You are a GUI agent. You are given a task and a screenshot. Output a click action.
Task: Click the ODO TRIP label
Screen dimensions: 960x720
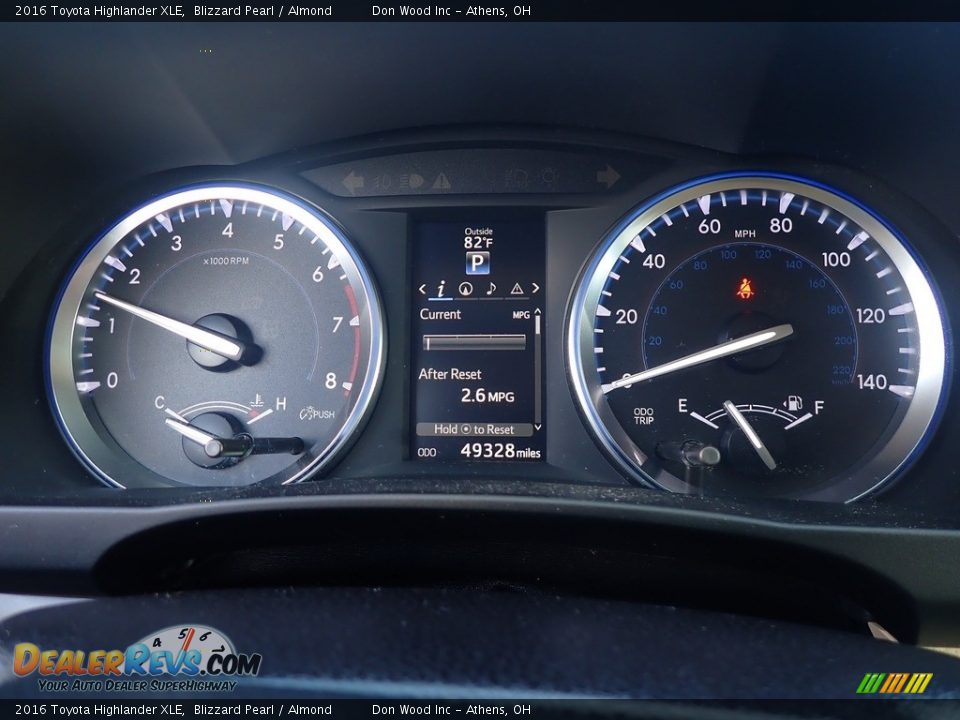[x=643, y=416]
